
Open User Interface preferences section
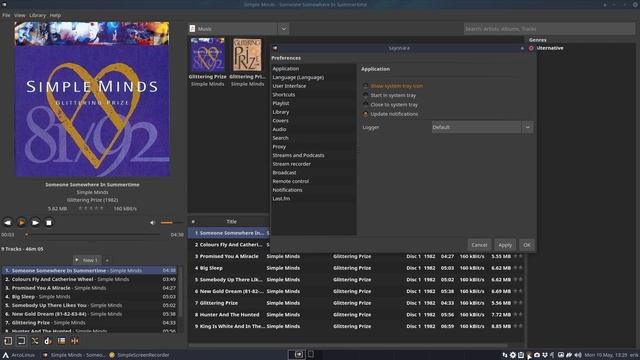pos(313,86)
